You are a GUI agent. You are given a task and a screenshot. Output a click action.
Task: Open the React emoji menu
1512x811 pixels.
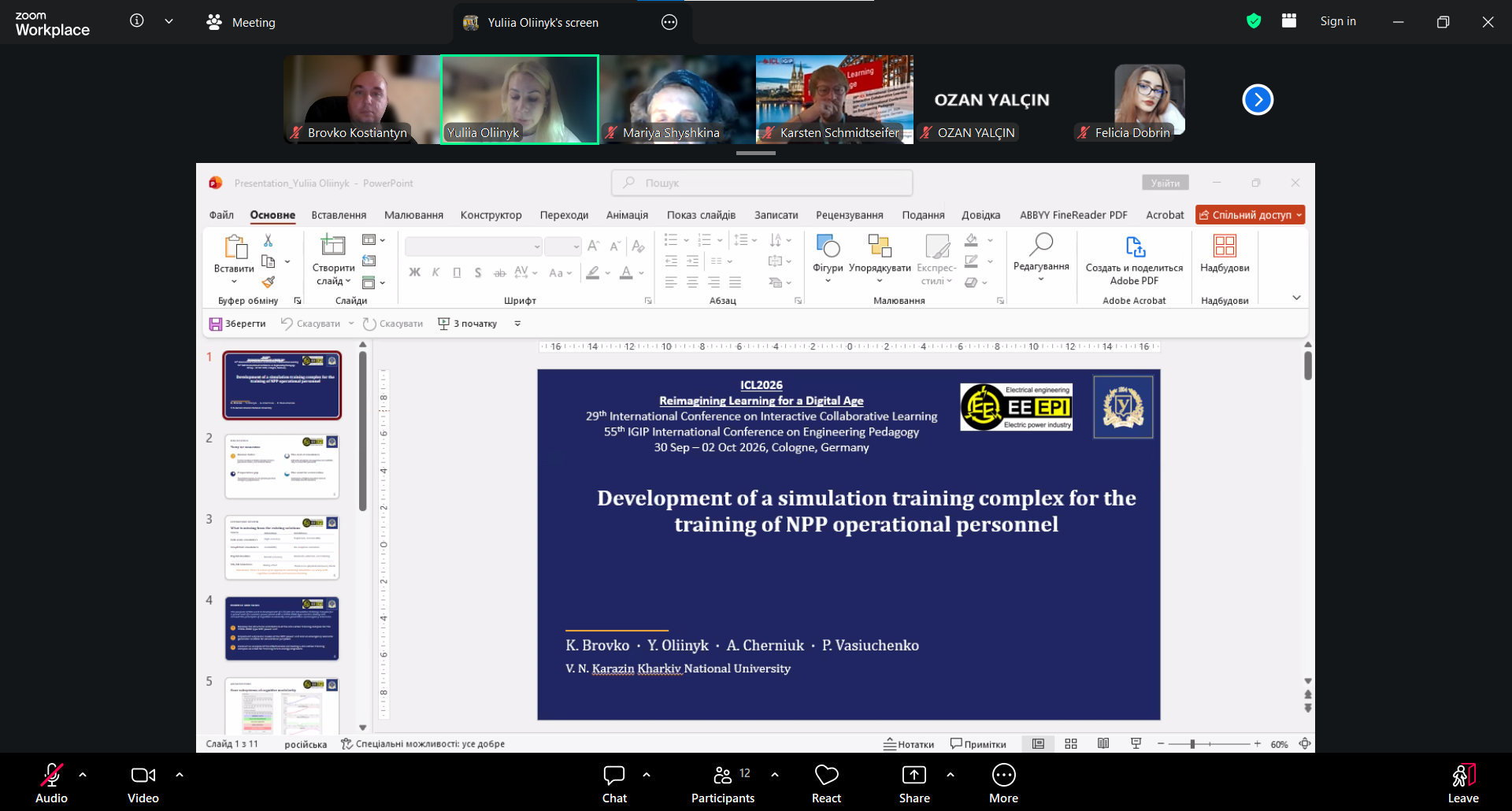[x=826, y=784]
